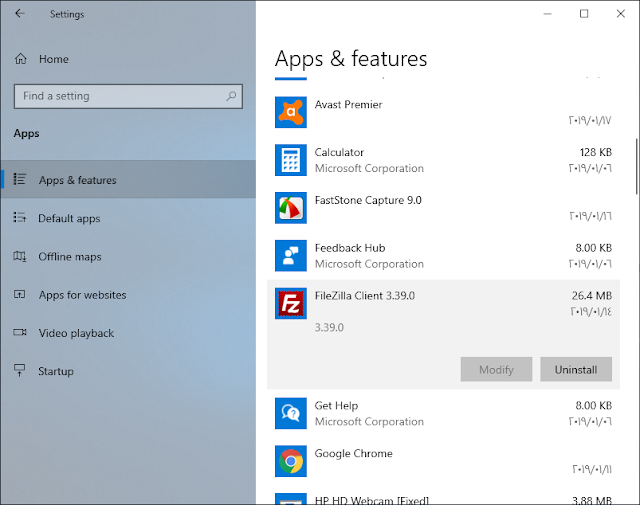Click the FastStone Capture app icon
Viewport: 640px width, 505px height.
coord(291,208)
